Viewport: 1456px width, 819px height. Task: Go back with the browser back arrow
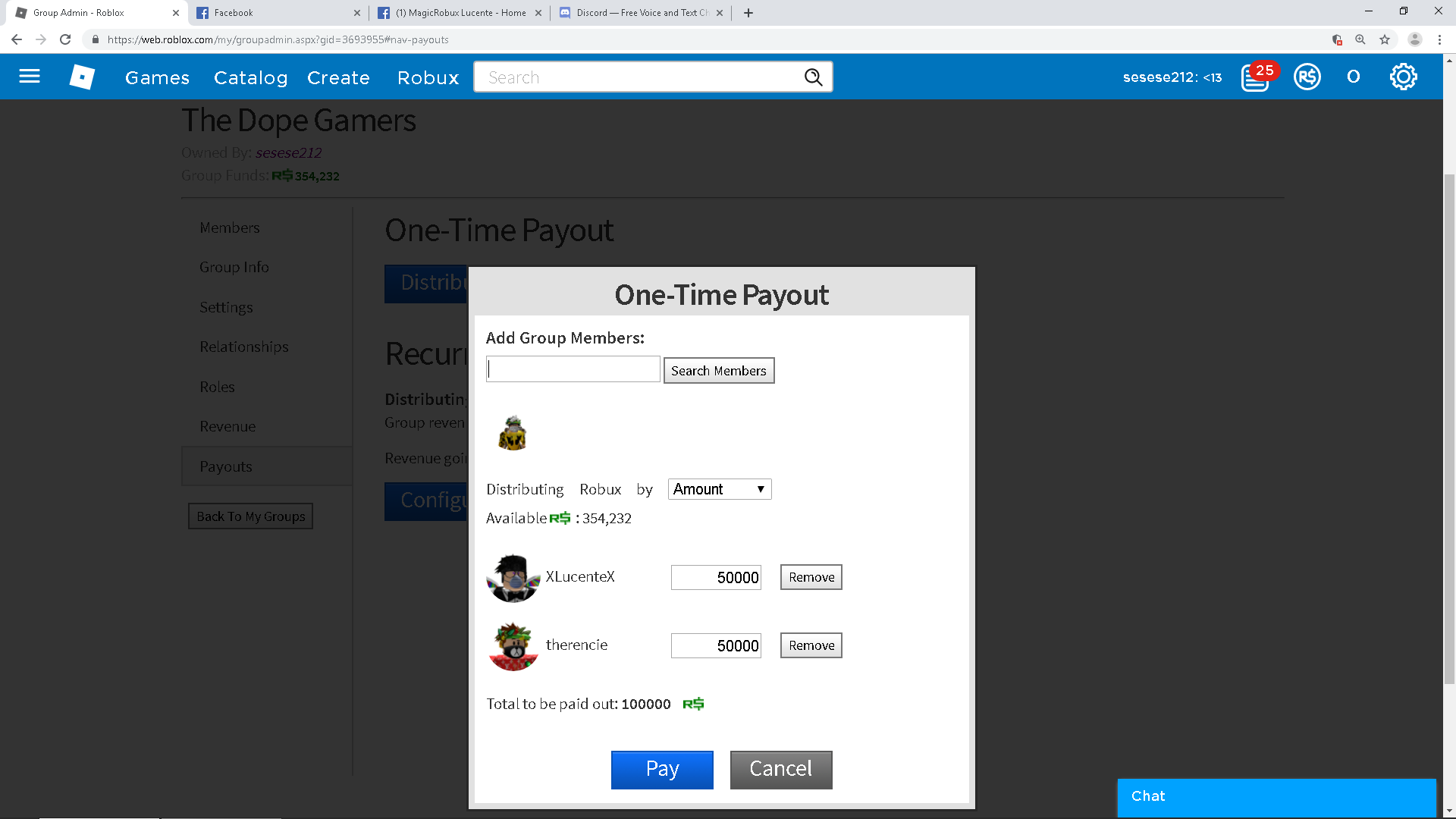click(17, 39)
